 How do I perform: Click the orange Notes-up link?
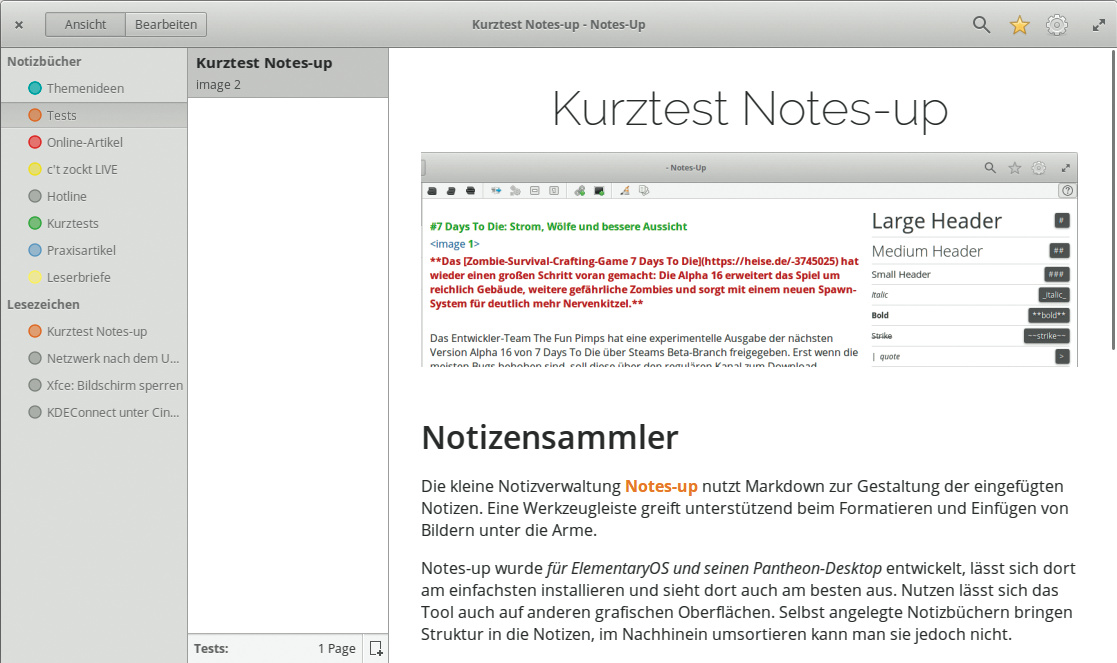[661, 486]
